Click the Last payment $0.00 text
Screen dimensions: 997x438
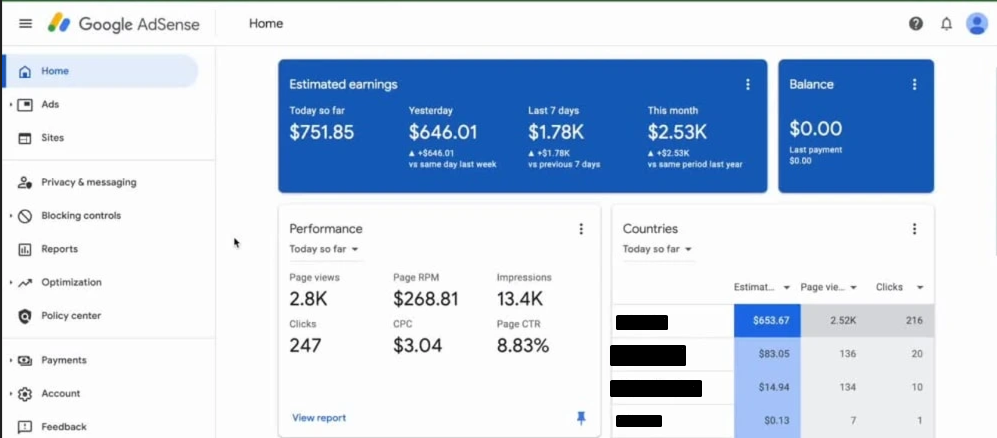(816, 156)
